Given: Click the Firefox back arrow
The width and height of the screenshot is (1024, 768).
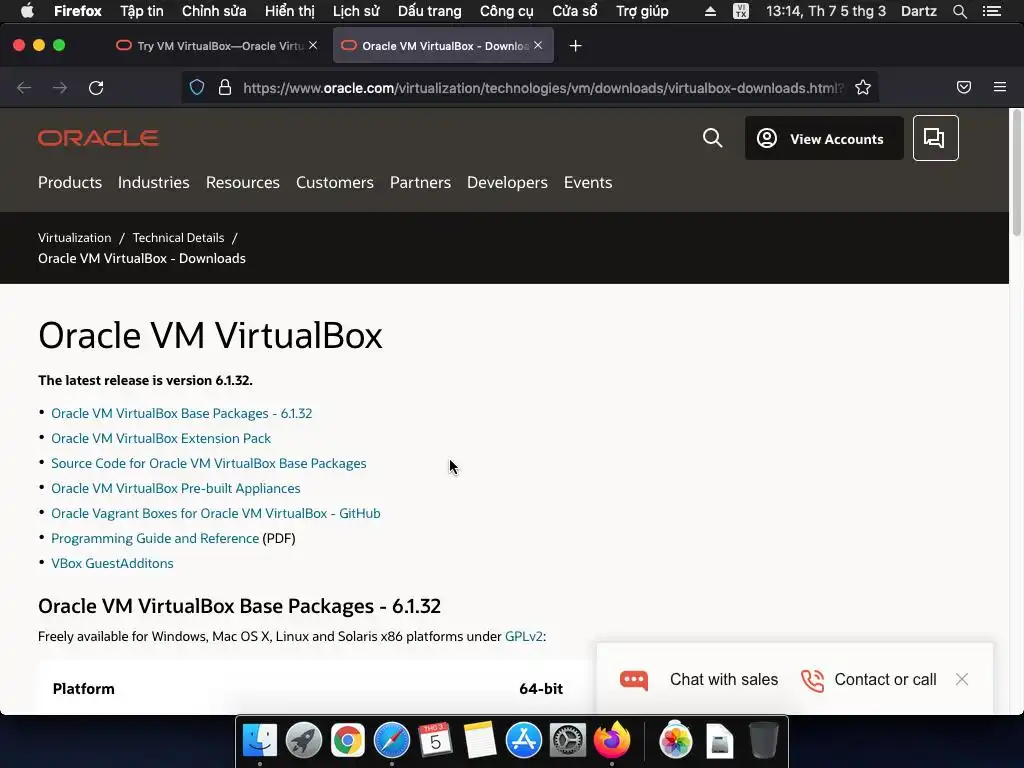Looking at the screenshot, I should (24, 88).
